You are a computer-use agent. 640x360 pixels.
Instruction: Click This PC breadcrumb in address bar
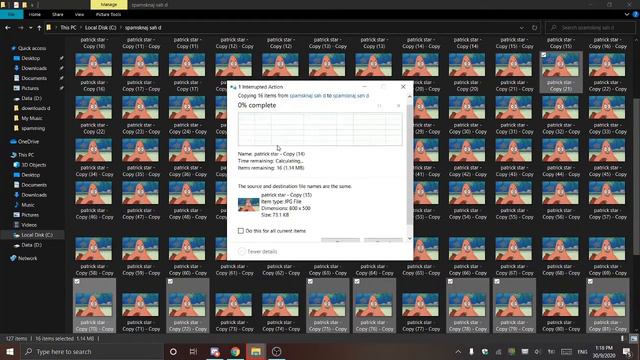[68, 28]
